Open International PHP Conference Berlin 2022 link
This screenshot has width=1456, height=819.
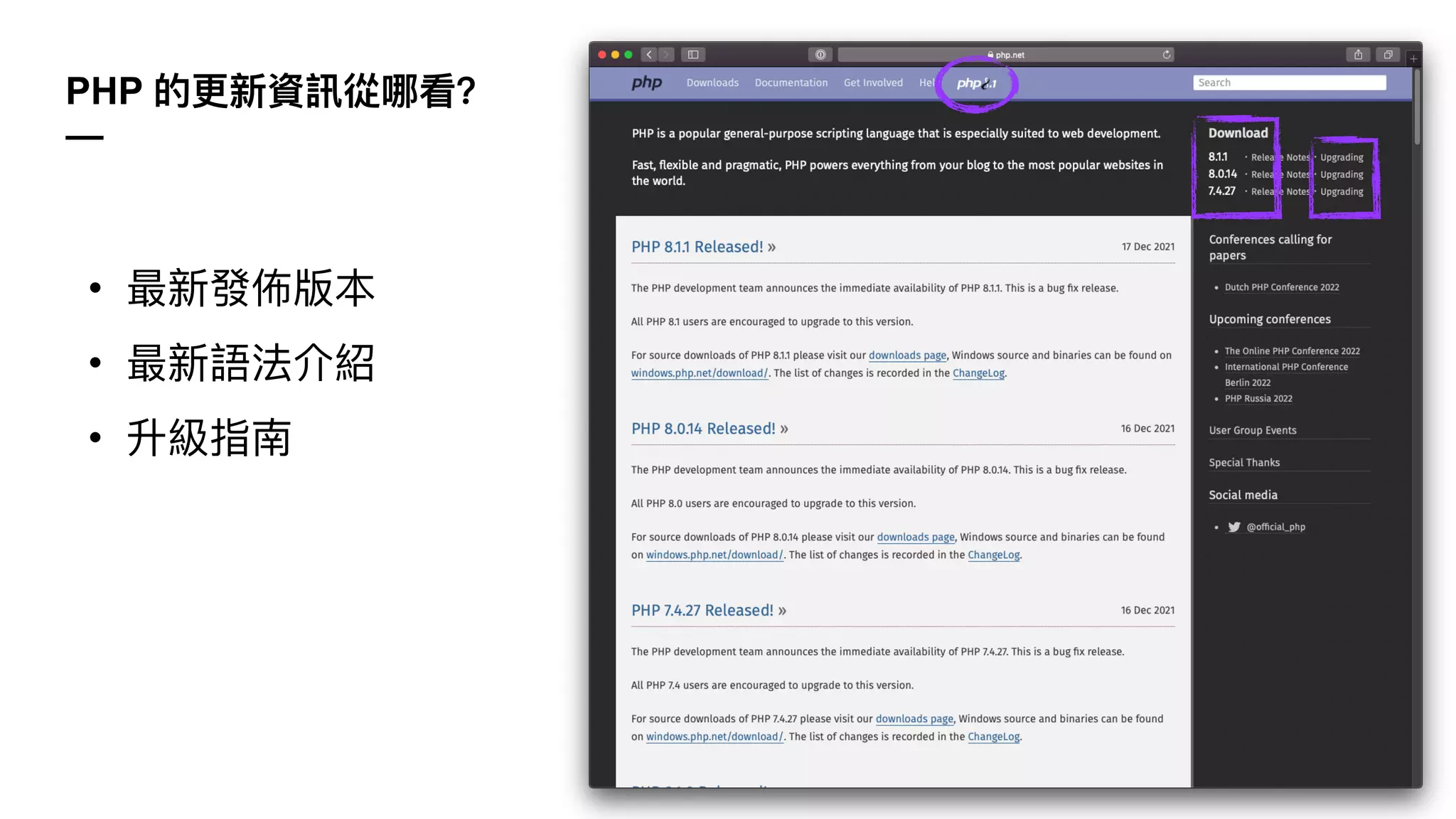tap(1286, 375)
